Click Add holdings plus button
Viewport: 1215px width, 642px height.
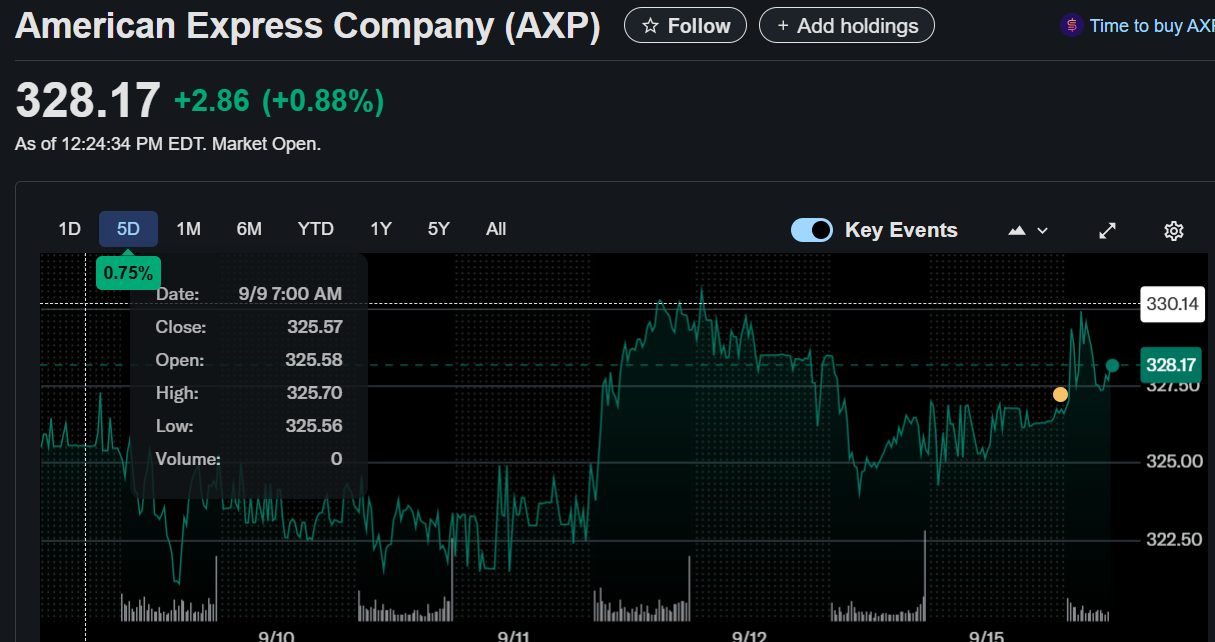846,26
